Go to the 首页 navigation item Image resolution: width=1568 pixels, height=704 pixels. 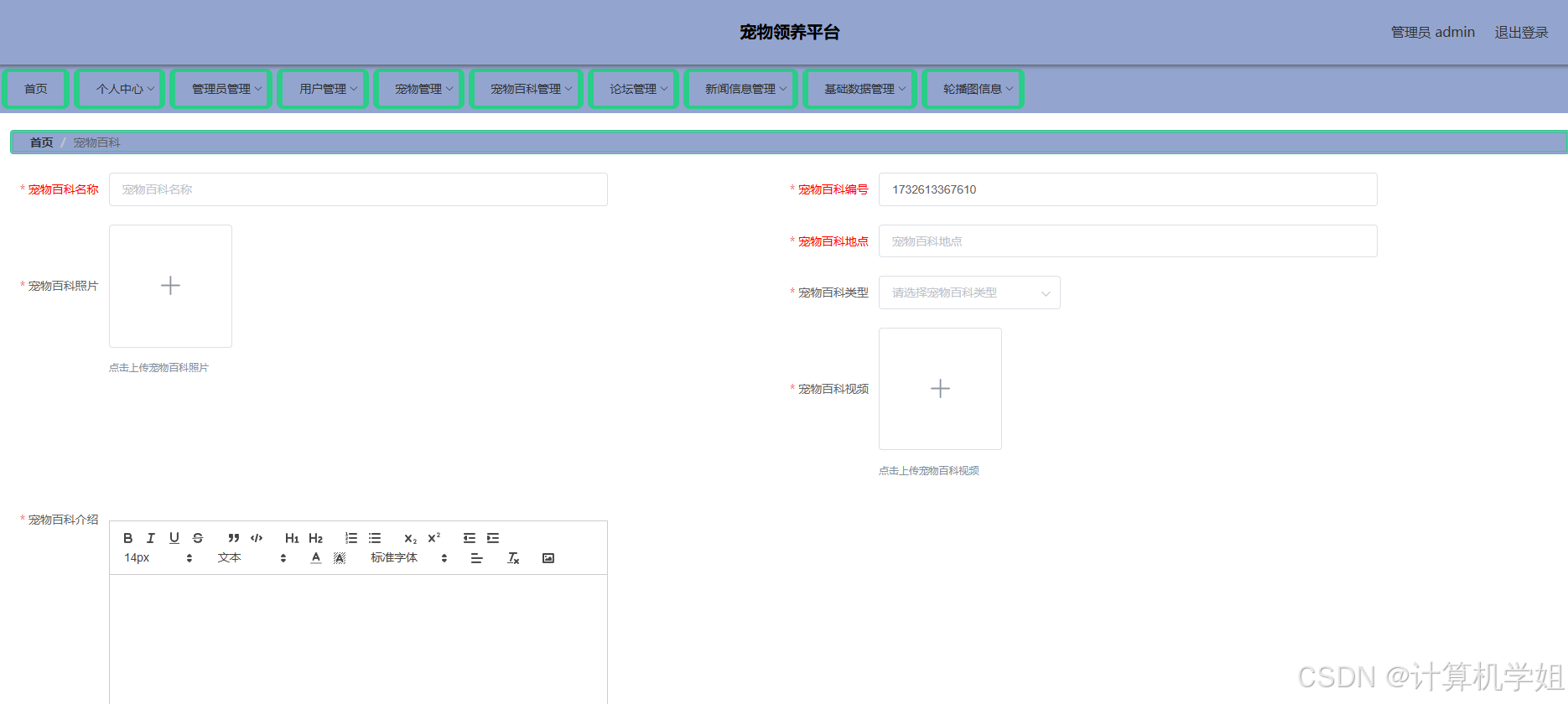pos(35,89)
